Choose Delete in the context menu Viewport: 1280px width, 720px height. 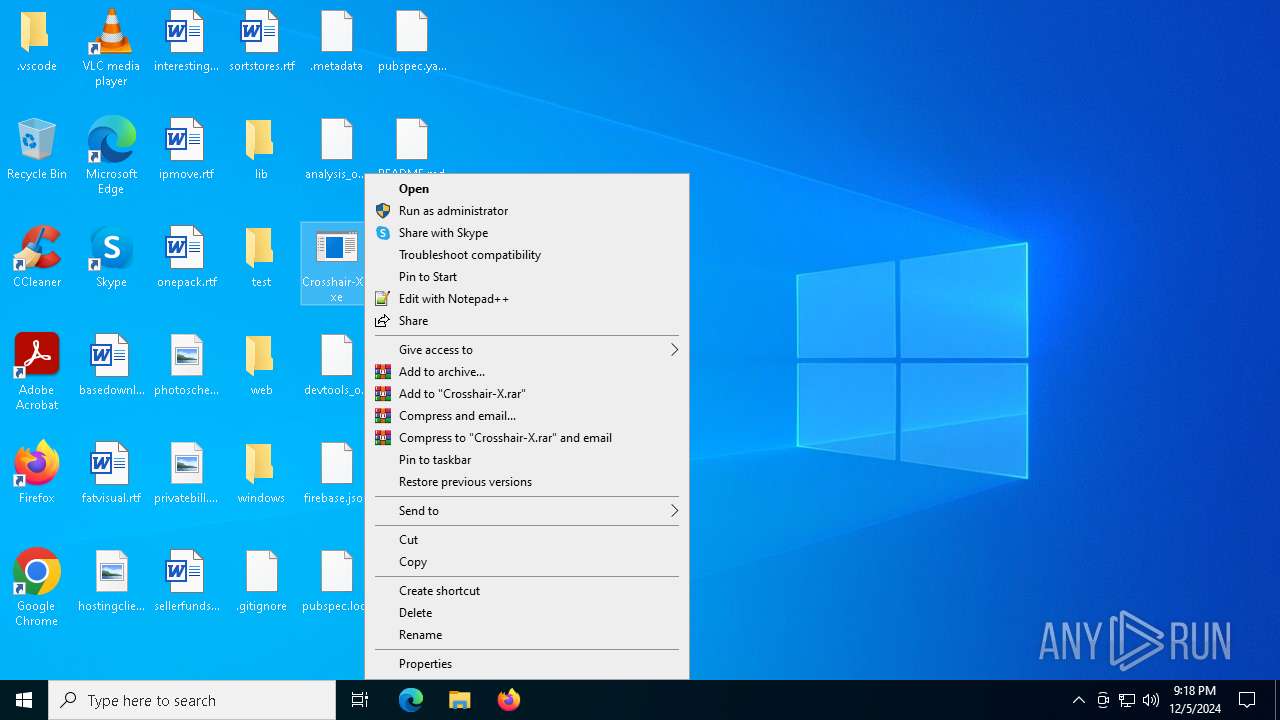tap(527, 613)
